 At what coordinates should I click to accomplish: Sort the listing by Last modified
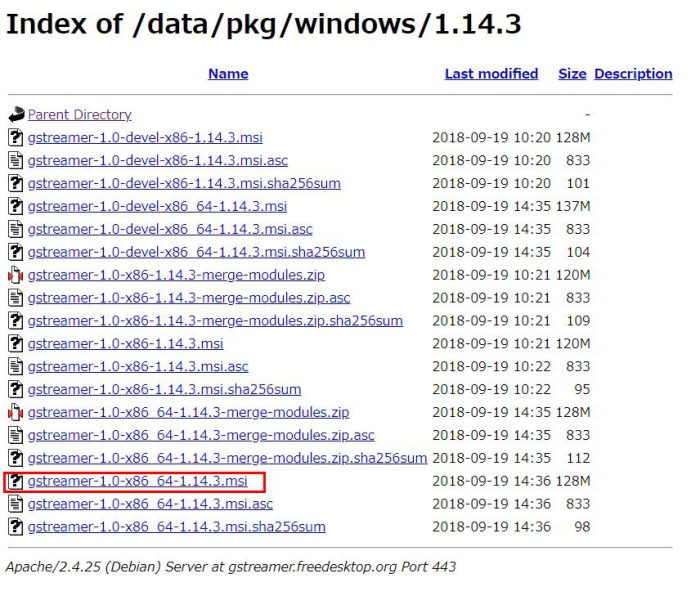[492, 74]
